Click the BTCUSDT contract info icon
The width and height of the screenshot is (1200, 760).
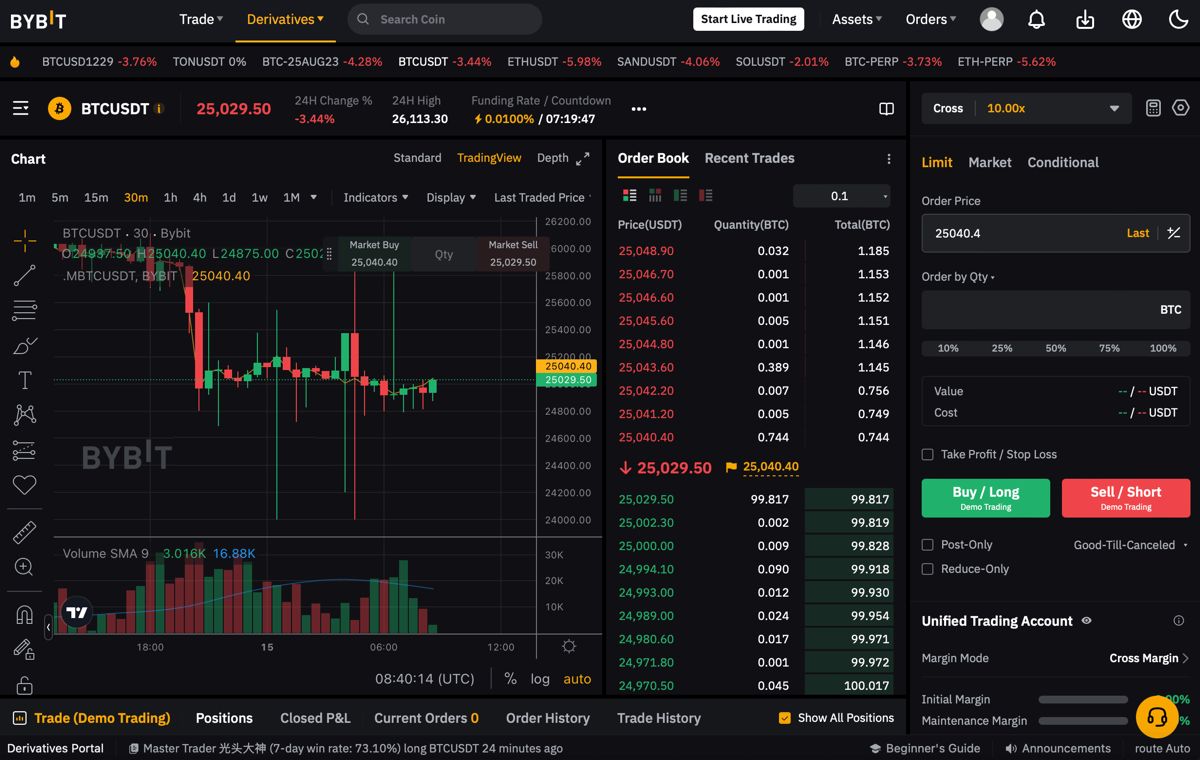coord(158,109)
